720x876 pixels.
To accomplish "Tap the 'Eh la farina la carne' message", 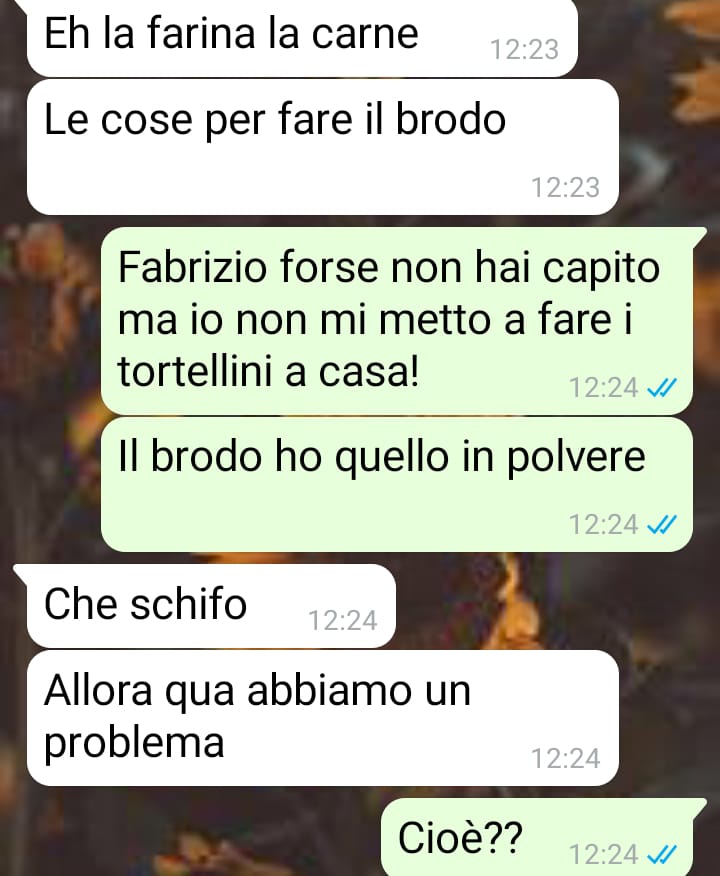I will 302,38.
